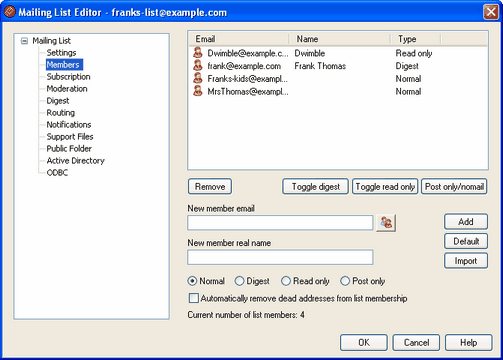Select the Normal radio button

pos(192,281)
